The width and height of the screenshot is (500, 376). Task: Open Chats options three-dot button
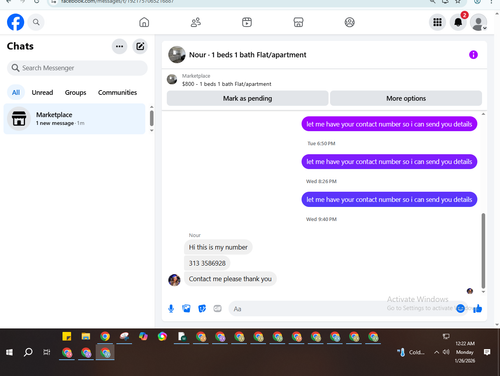(119, 46)
